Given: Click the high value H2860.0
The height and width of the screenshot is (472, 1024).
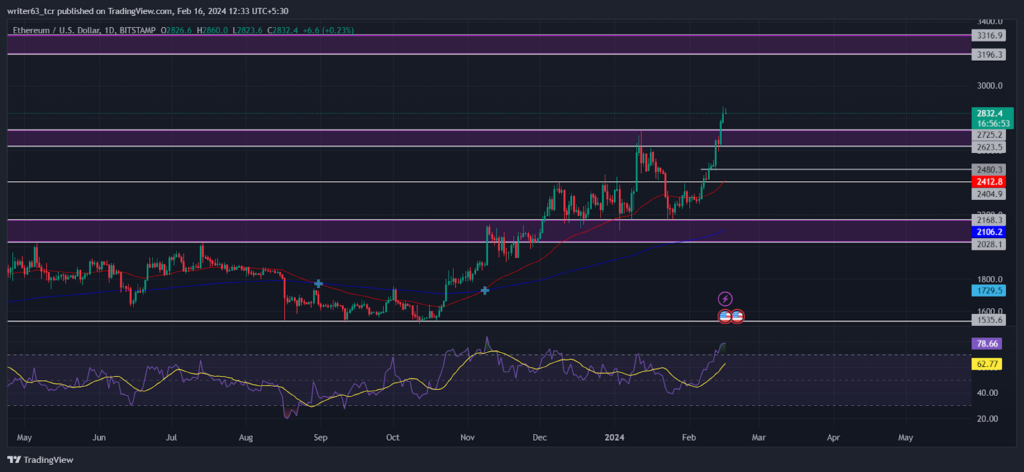Looking at the screenshot, I should [210, 30].
